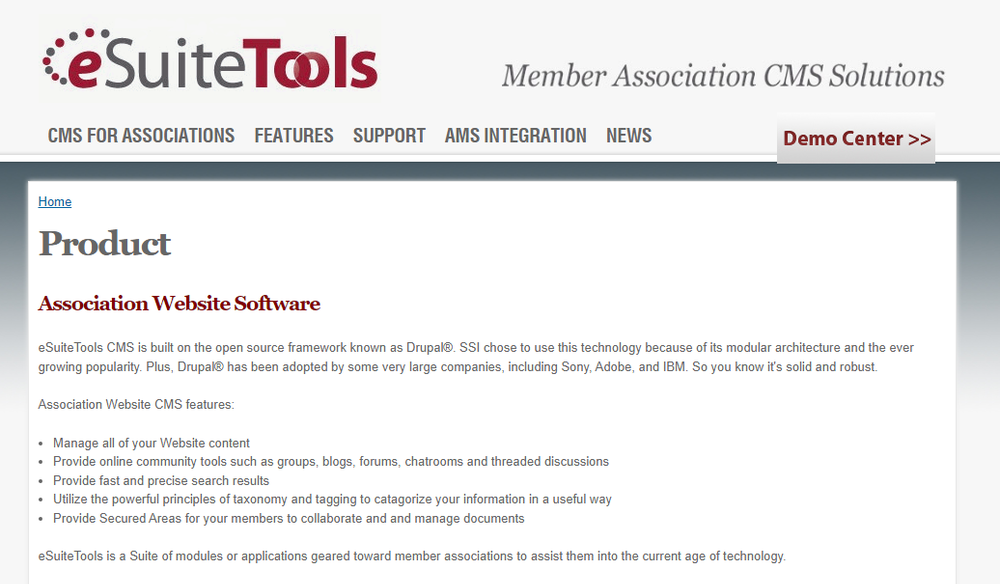Click the Secured Areas bullet item
This screenshot has width=1000, height=584.
[x=288, y=518]
